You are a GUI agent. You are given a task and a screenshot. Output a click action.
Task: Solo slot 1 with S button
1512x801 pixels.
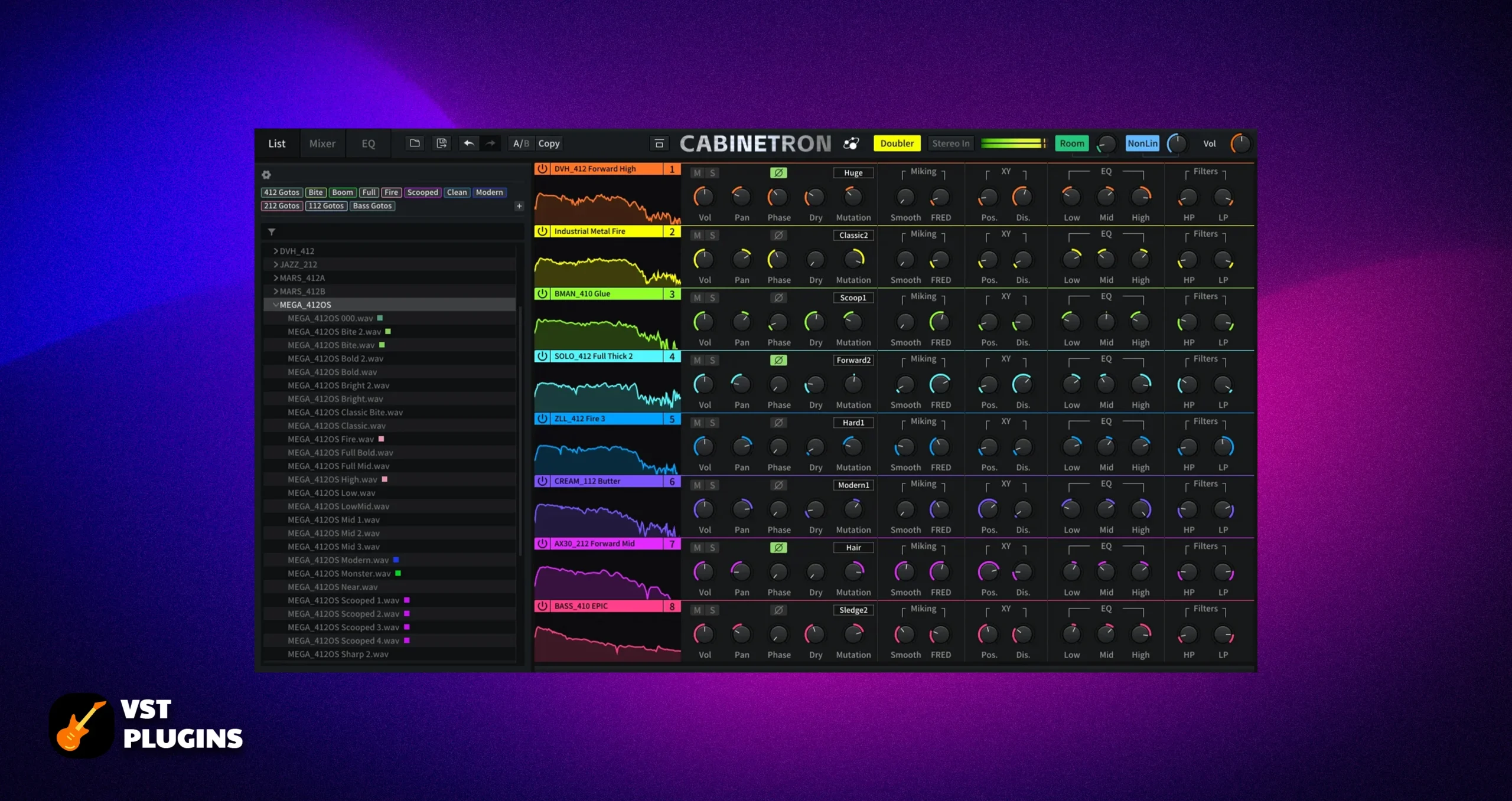coord(712,173)
